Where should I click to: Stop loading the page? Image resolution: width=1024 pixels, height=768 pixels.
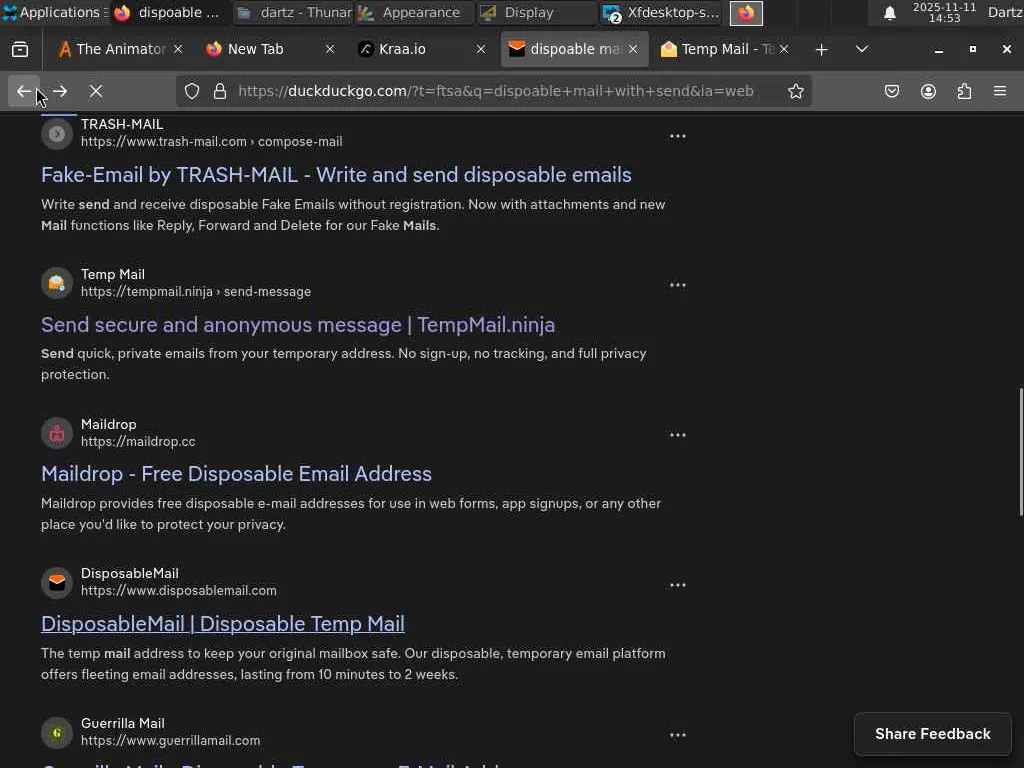point(96,91)
